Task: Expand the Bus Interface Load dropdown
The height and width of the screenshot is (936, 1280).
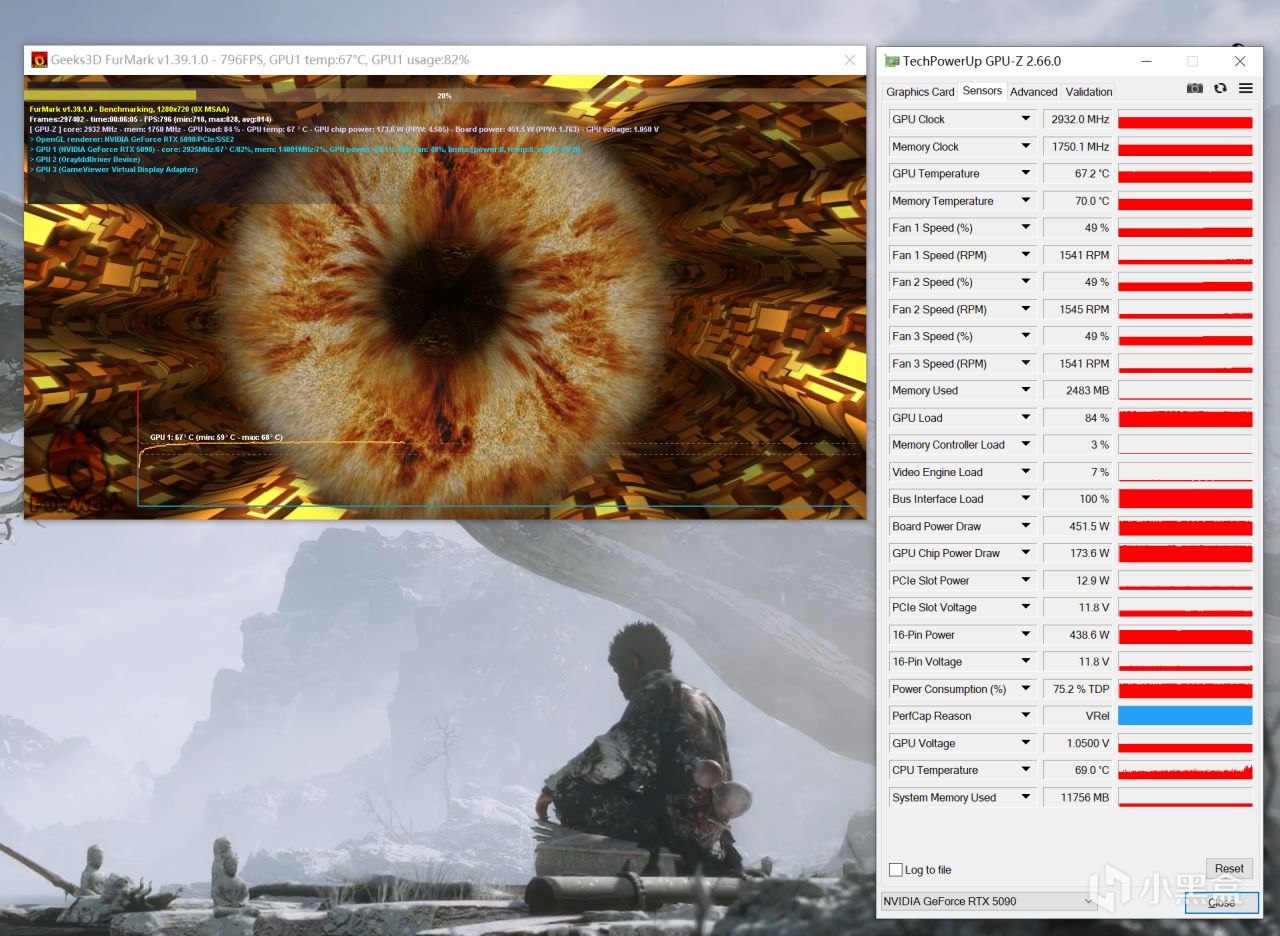Action: 1025,499
